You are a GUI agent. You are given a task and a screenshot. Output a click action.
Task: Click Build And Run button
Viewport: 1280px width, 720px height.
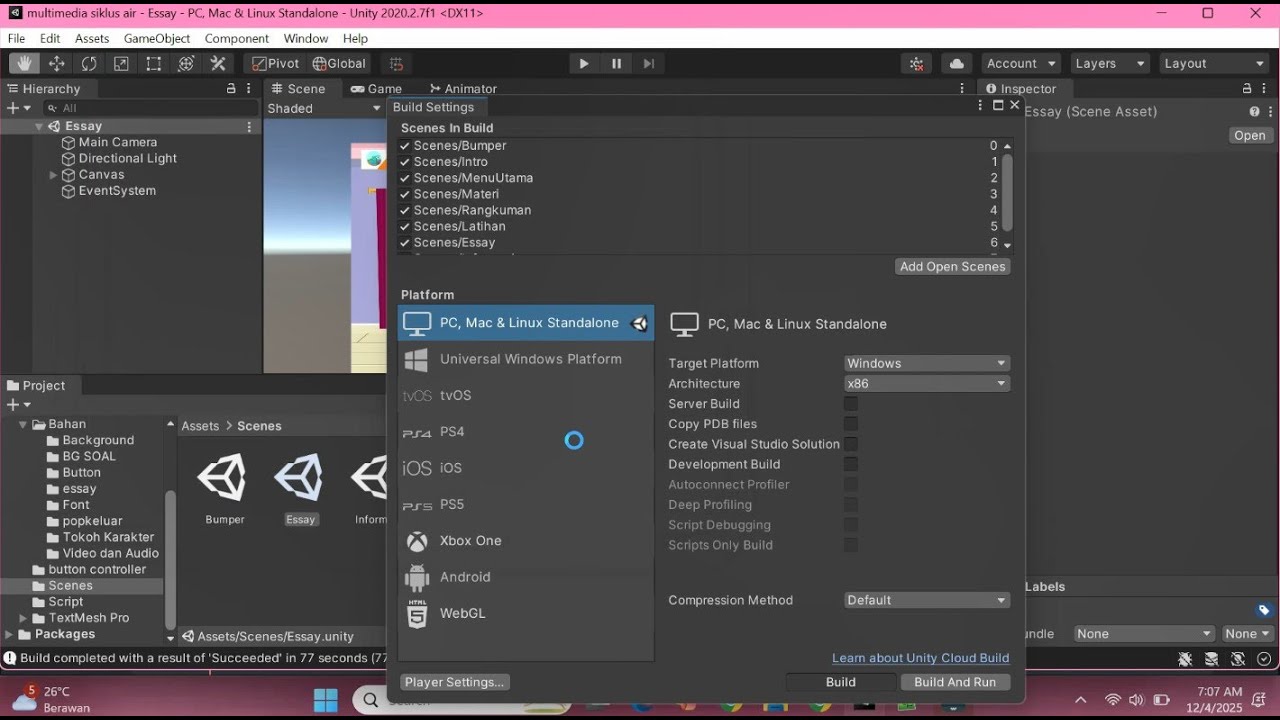[x=955, y=682]
